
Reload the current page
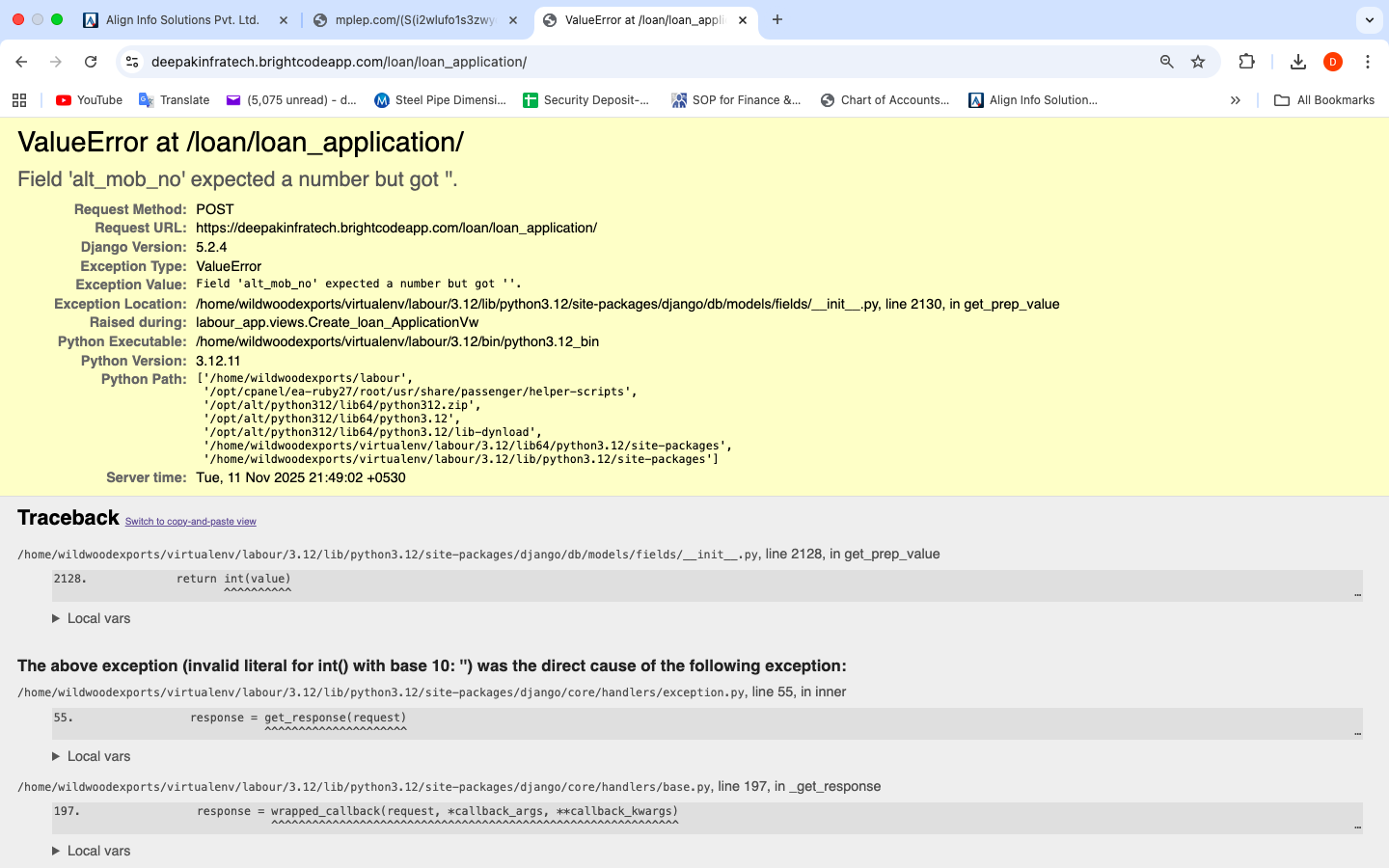point(91,62)
